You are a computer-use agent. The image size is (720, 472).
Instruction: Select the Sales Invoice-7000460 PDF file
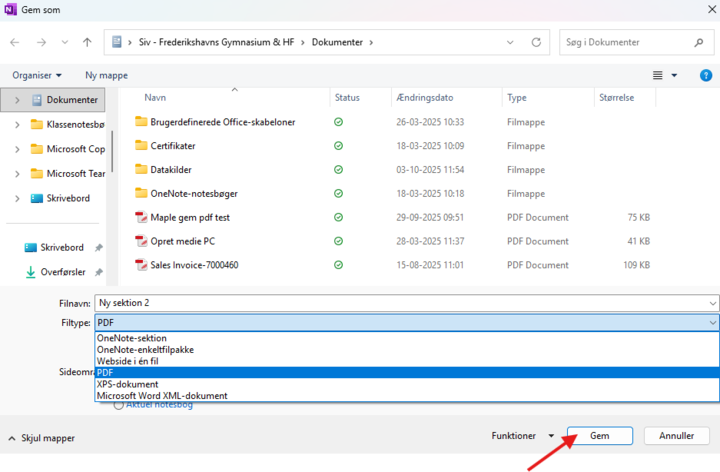pos(194,265)
